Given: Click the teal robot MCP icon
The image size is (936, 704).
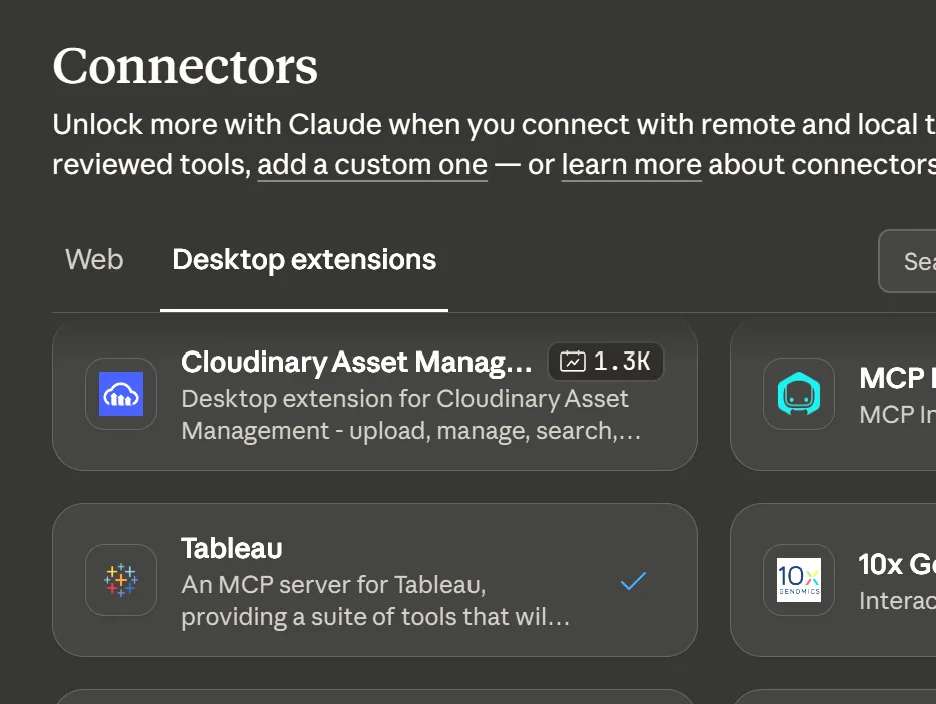Looking at the screenshot, I should [798, 394].
